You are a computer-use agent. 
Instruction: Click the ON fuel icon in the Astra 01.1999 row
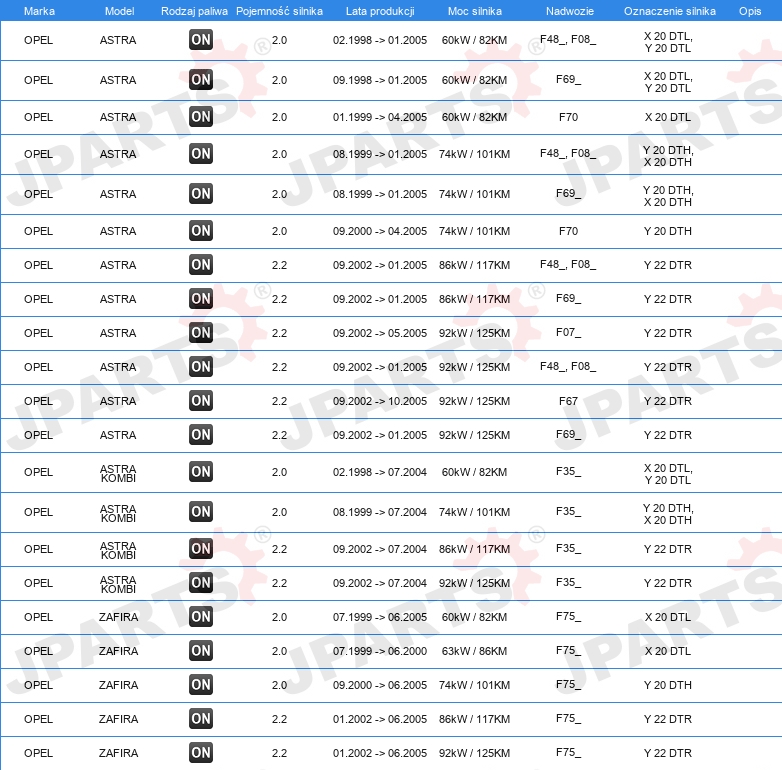click(x=201, y=117)
